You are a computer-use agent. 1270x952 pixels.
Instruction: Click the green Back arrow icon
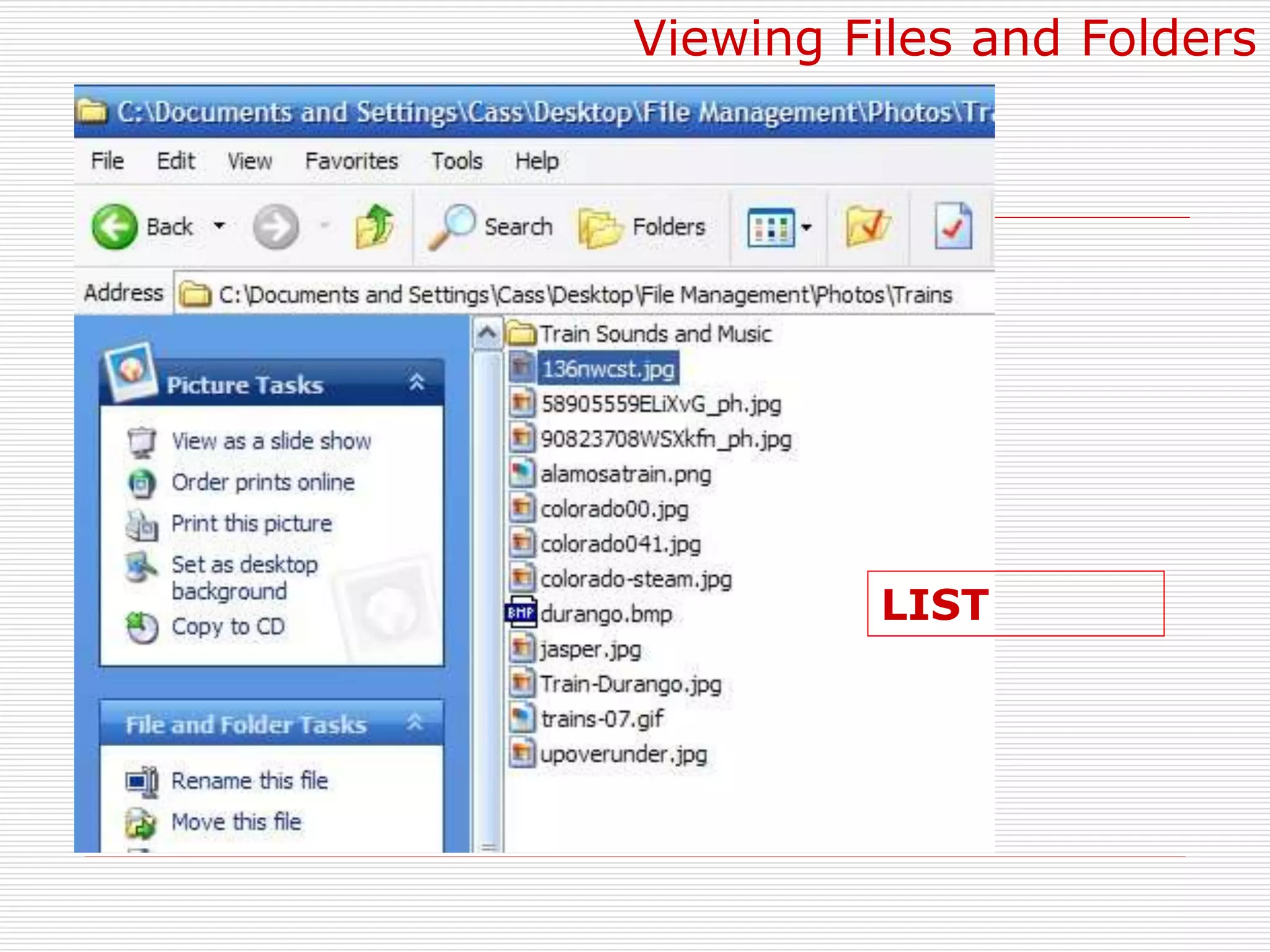click(x=114, y=227)
